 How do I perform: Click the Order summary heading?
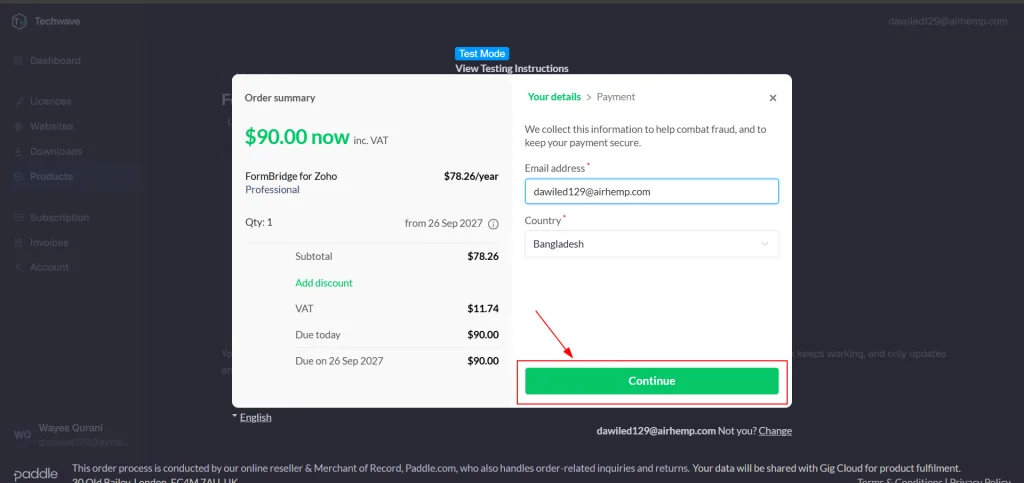click(280, 98)
